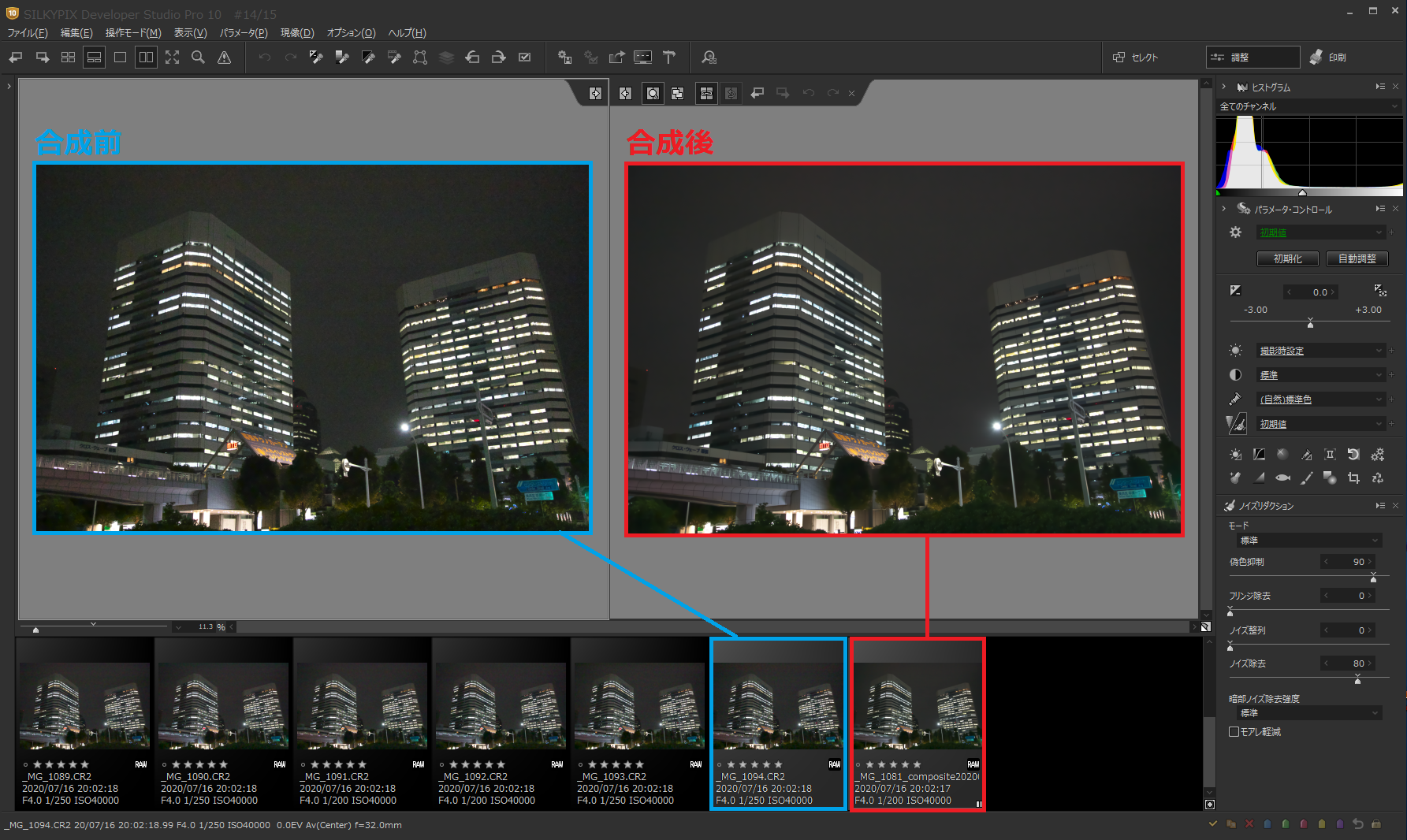Select the white balance picker tool

click(x=316, y=58)
